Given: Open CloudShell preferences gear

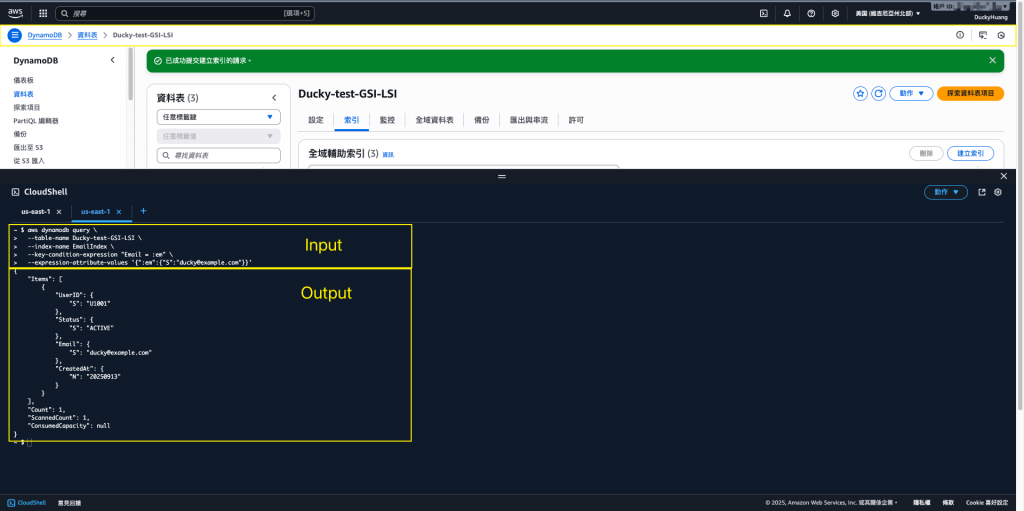Looking at the screenshot, I should [x=998, y=192].
